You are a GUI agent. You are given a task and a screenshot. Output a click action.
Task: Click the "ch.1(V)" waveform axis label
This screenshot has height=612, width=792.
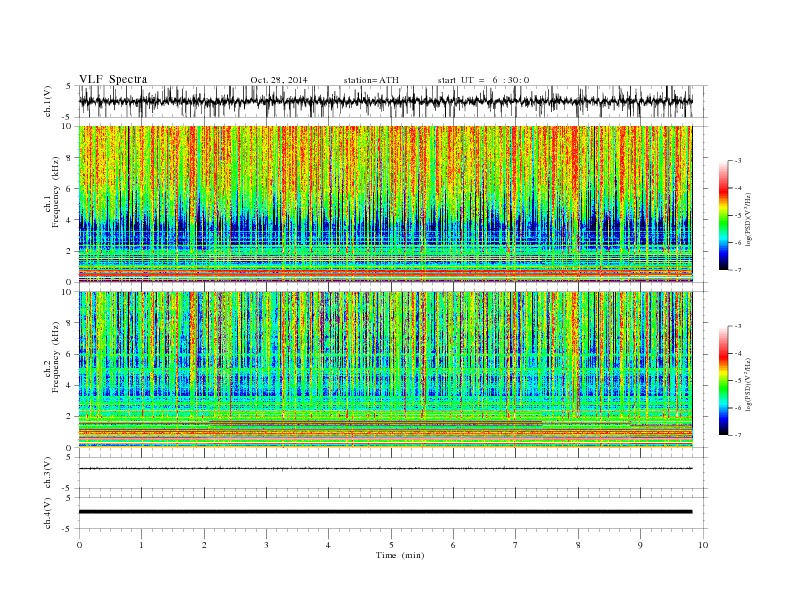[48, 101]
